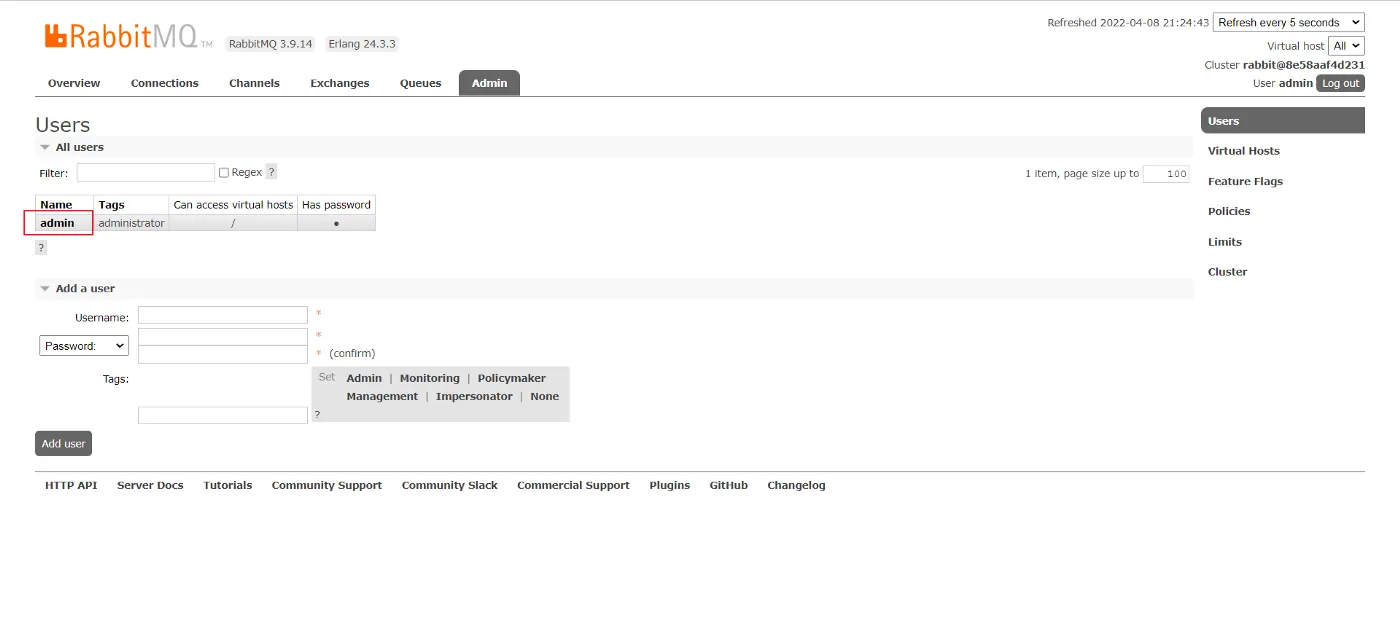Click the cluster name rabbit@8e58aaf4d231
The image size is (1400, 644).
point(1304,65)
